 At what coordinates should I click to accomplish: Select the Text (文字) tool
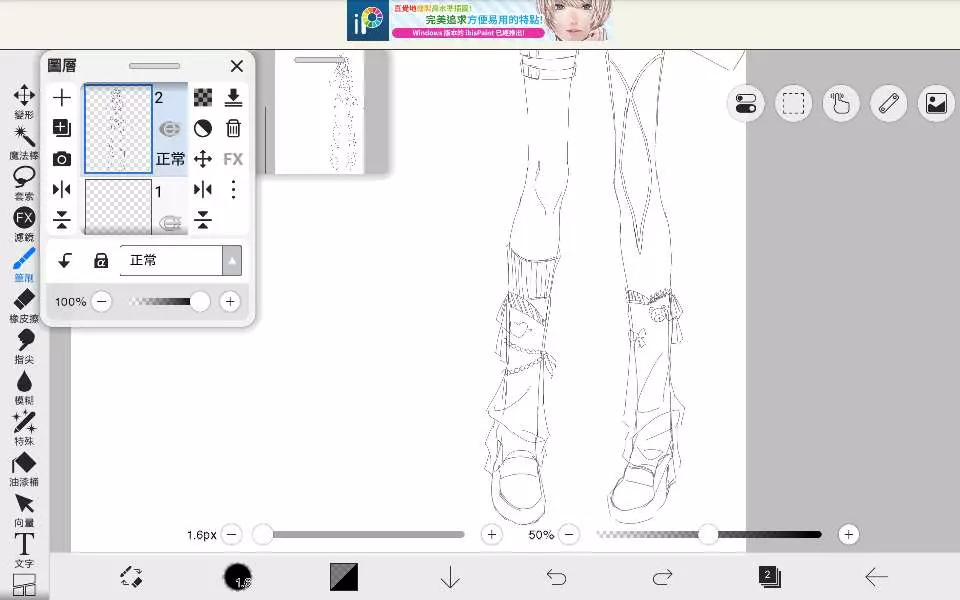coord(24,549)
